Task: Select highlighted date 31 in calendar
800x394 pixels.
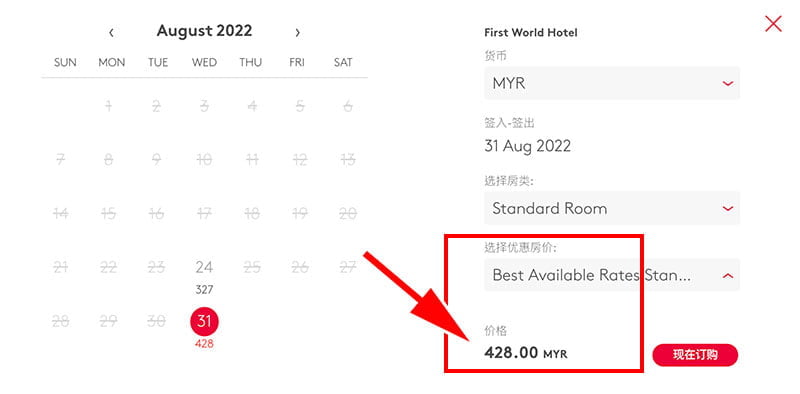Action: pyautogui.click(x=204, y=321)
